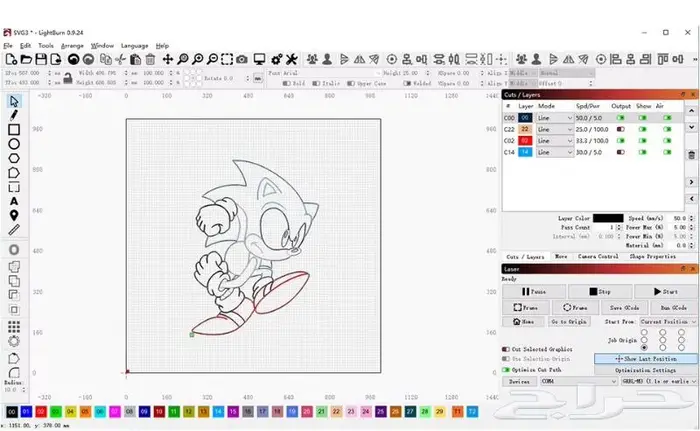Viewport: 700px width, 431px height.
Task: Open the Arrange menu
Action: coord(72,46)
